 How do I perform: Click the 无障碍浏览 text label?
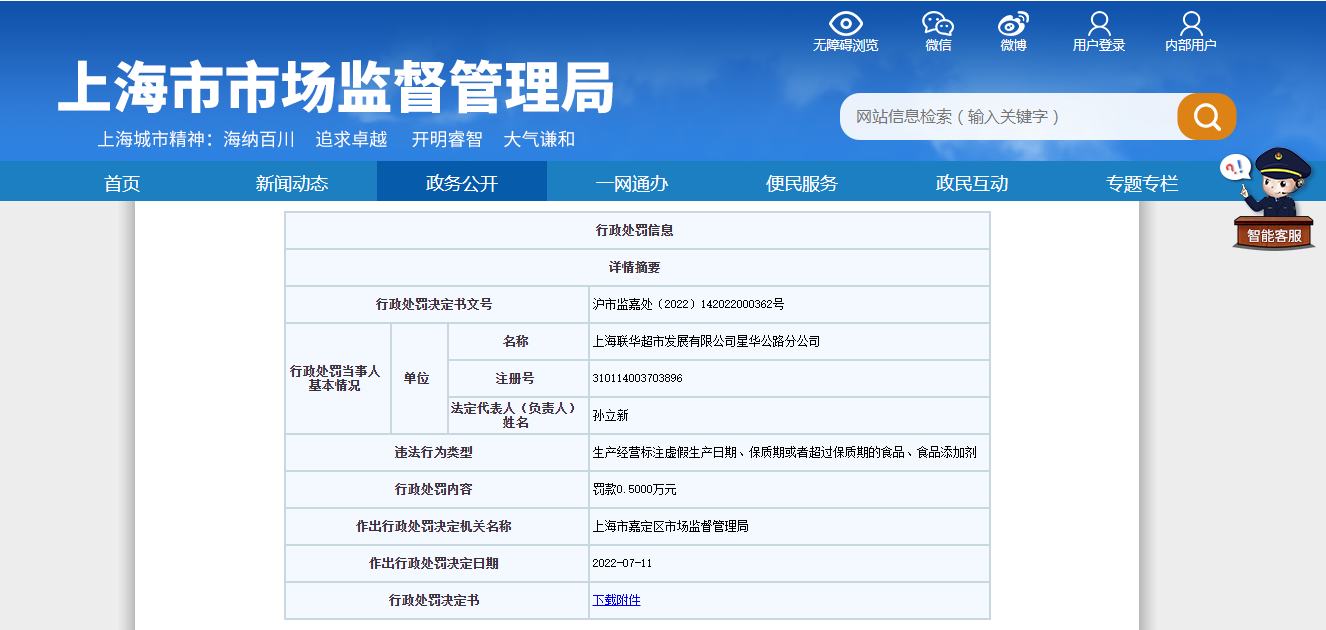pos(845,46)
